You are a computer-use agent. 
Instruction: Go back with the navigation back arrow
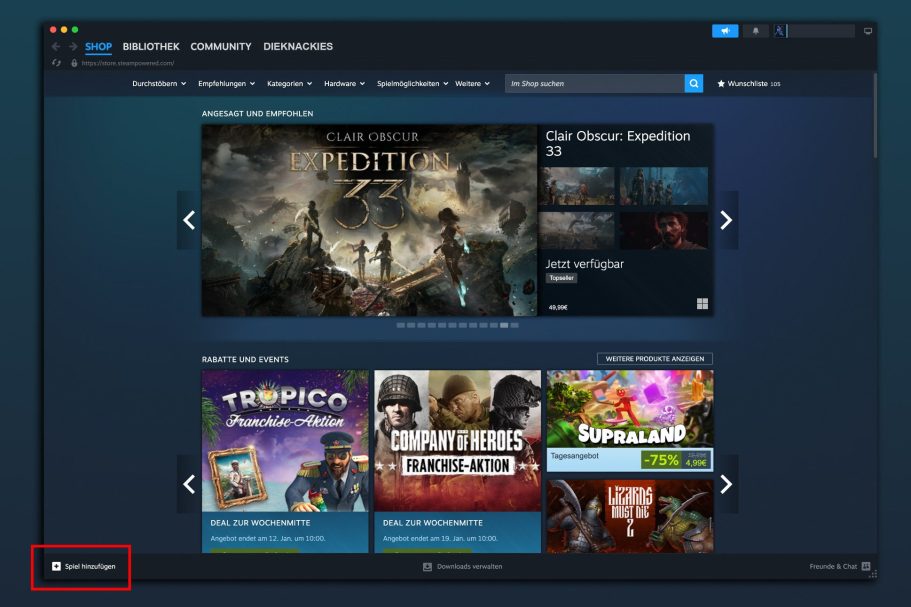coord(56,46)
